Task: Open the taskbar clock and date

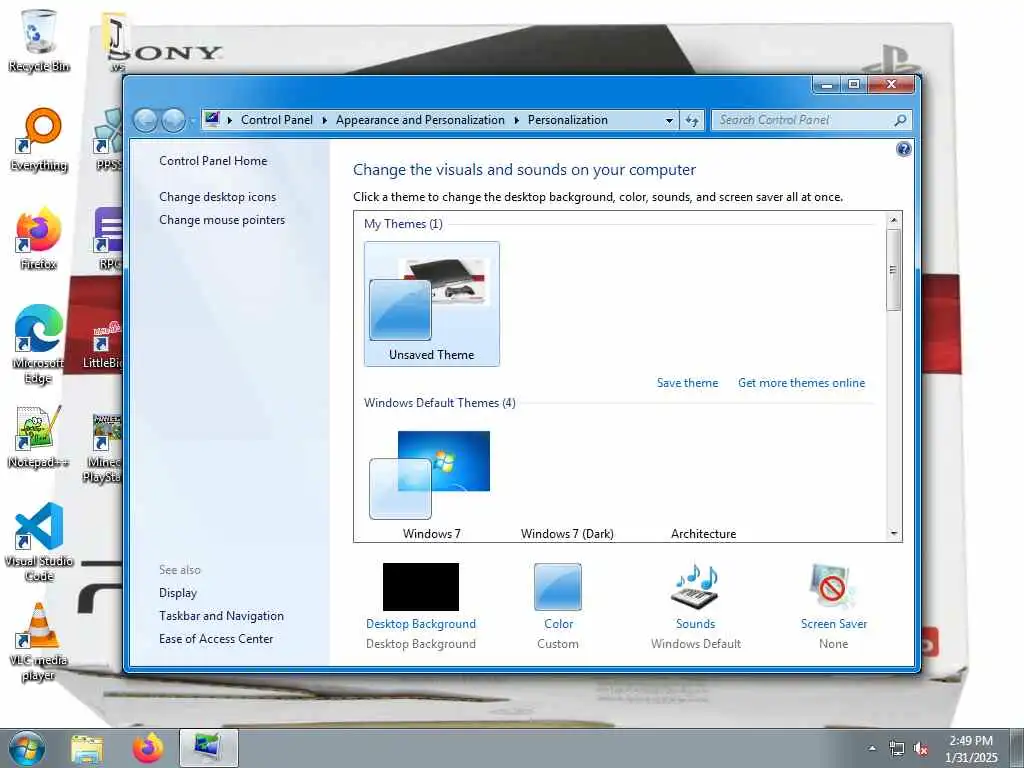Action: coord(971,749)
